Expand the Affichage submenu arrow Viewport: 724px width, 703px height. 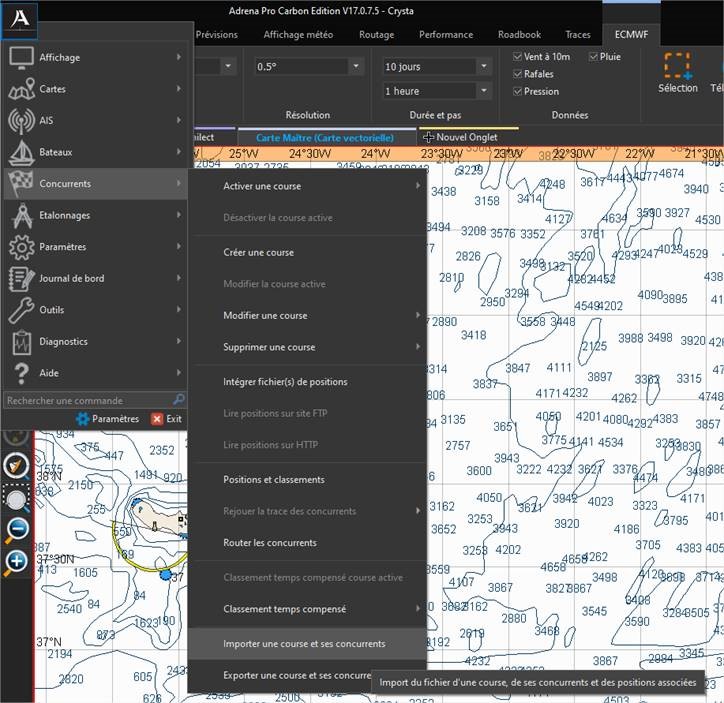[x=179, y=57]
